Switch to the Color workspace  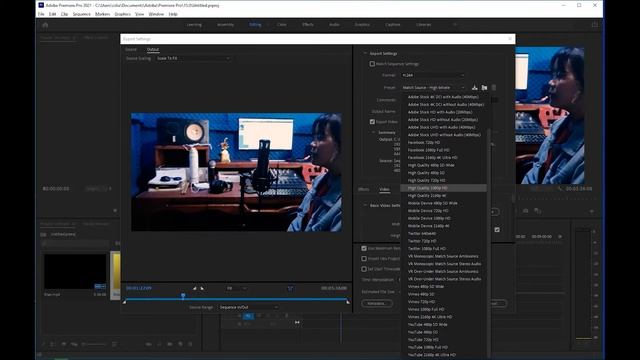tap(282, 24)
